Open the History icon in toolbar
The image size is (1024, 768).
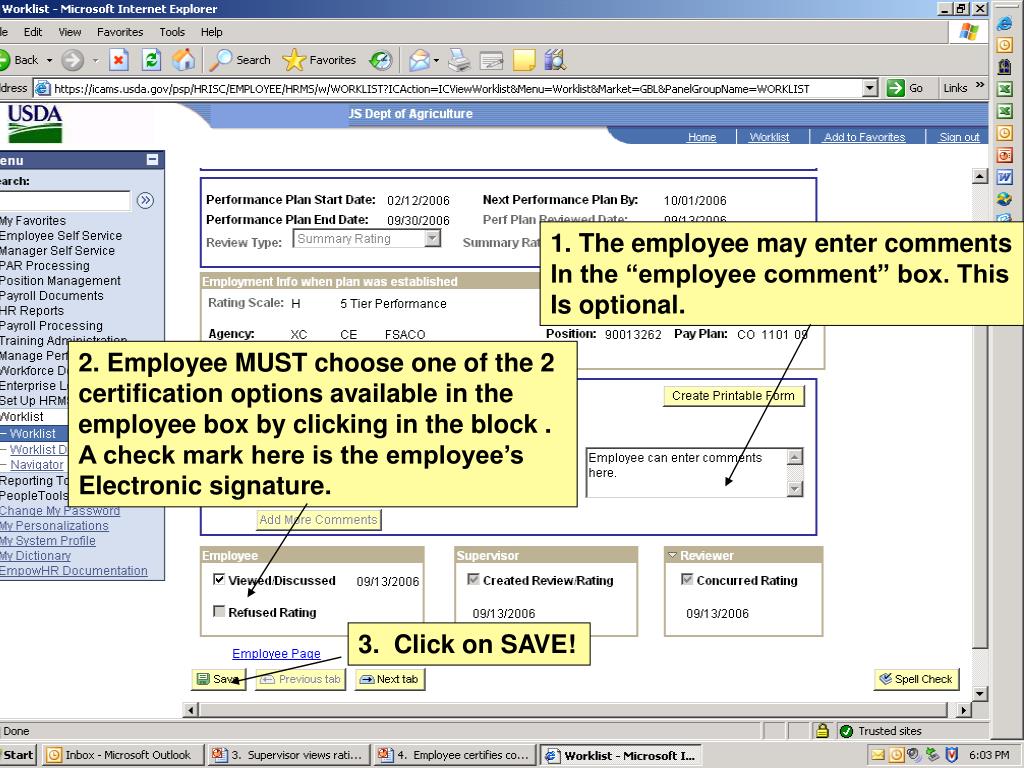point(380,60)
